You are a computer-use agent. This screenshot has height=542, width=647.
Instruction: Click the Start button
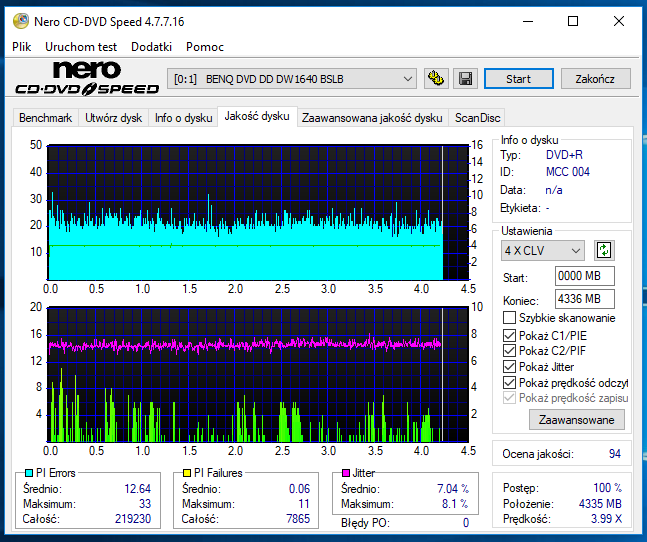point(519,78)
